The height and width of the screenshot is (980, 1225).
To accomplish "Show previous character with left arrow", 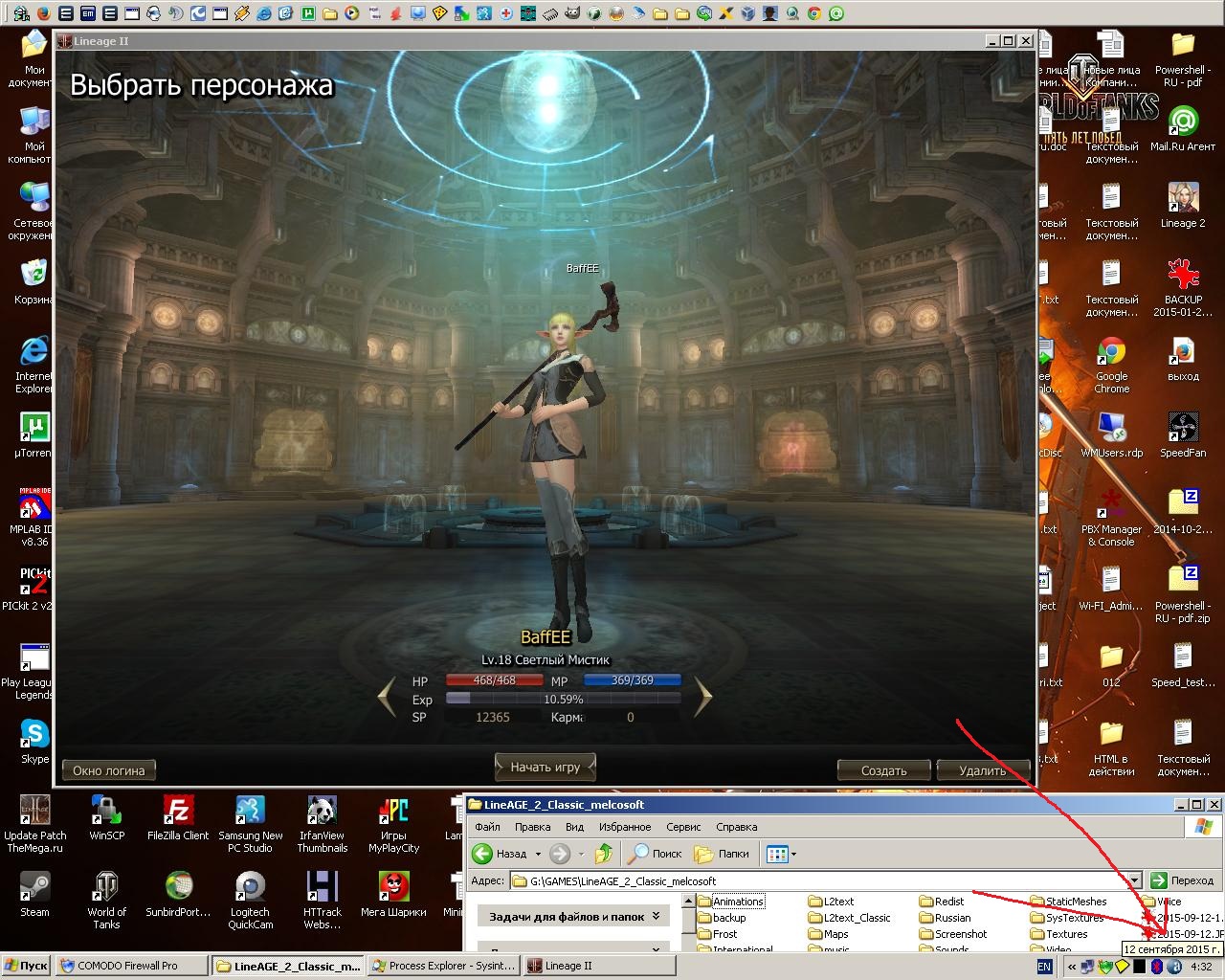I will point(387,697).
